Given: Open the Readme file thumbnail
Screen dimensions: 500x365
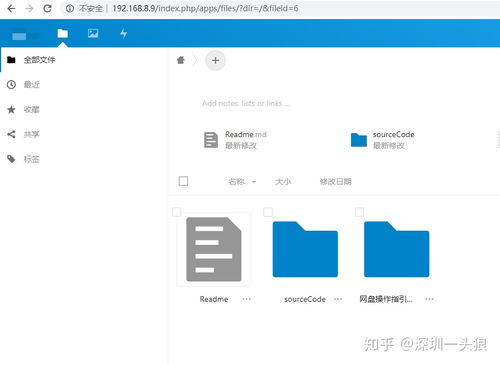Looking at the screenshot, I should tap(214, 249).
